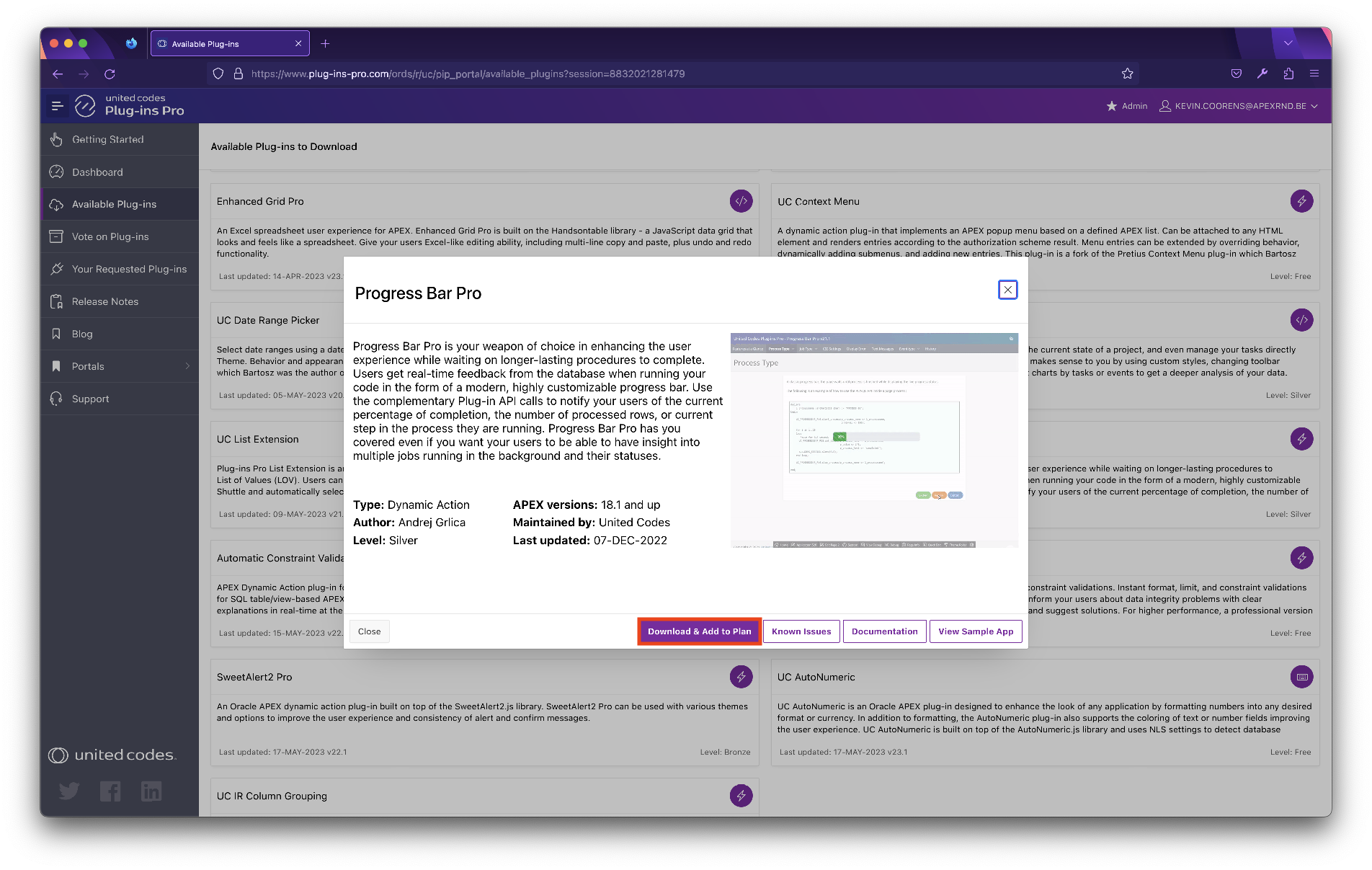
Task: Click the Download & Add to Plan button
Action: 699,631
